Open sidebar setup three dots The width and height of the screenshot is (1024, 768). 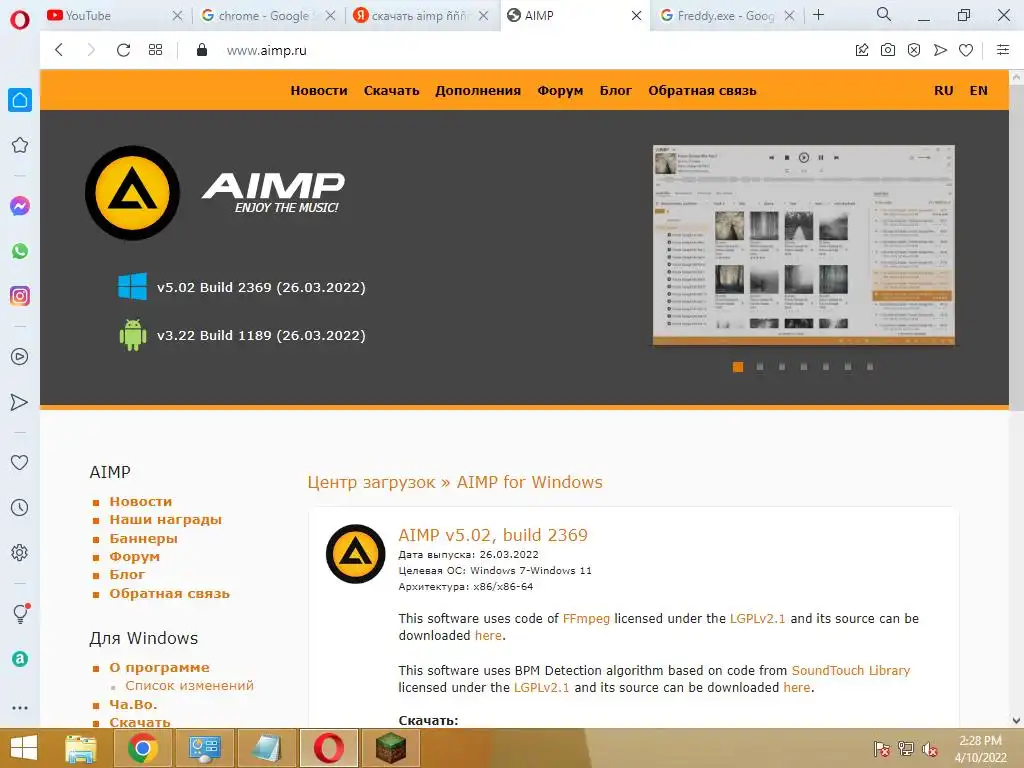pos(20,708)
